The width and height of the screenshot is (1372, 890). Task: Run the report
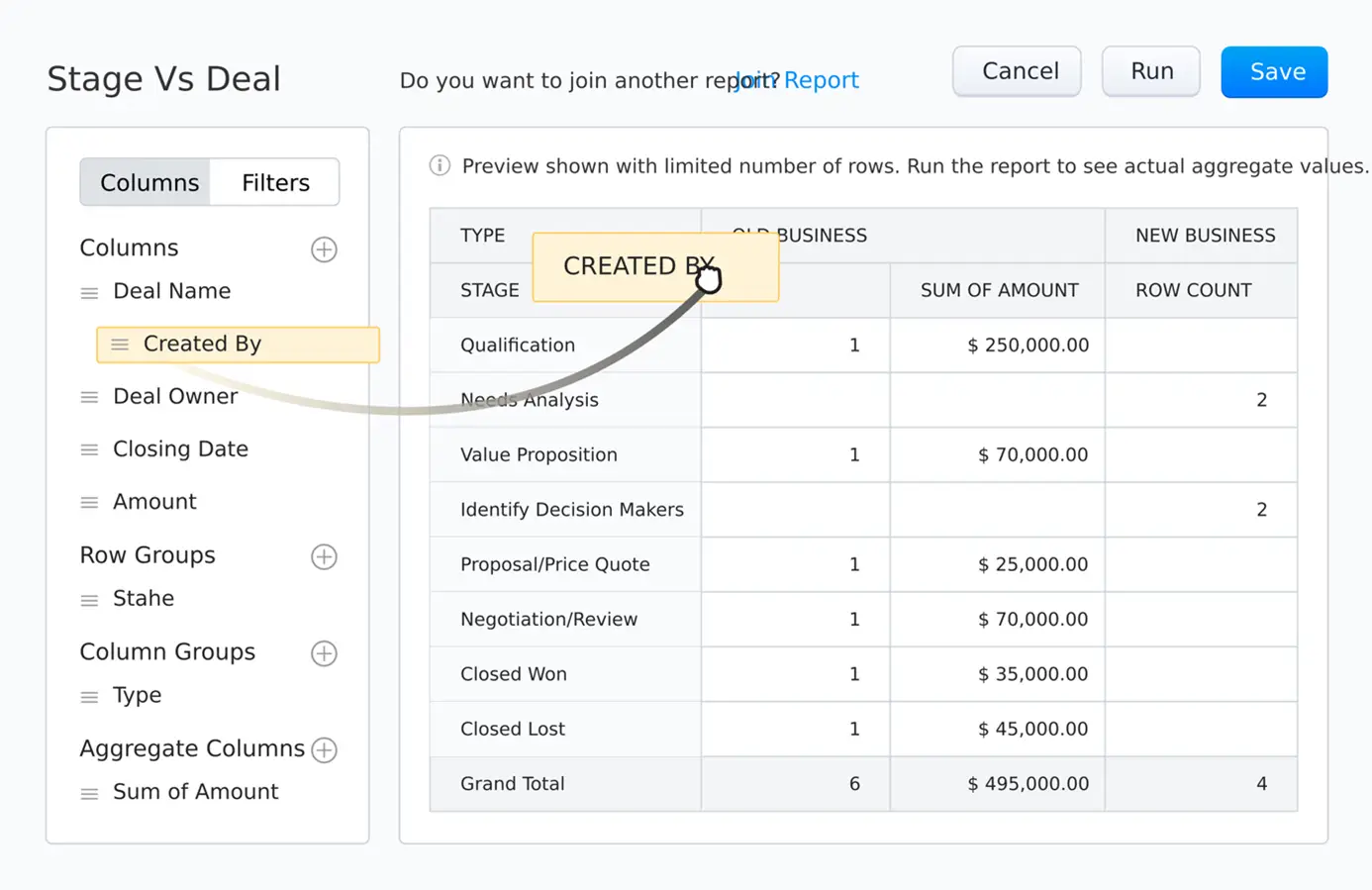(x=1151, y=72)
